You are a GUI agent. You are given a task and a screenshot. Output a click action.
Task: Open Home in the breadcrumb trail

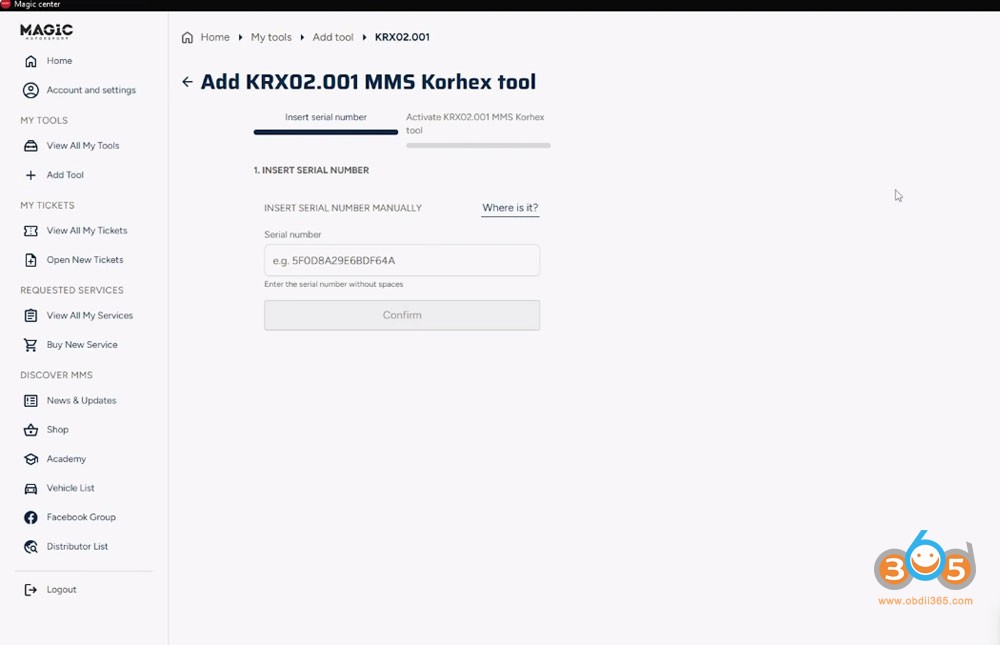(x=215, y=38)
